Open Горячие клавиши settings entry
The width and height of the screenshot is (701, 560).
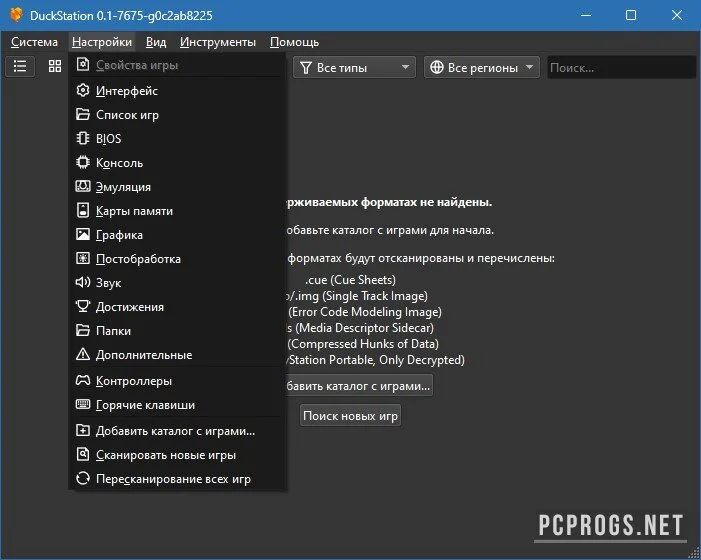(x=178, y=404)
